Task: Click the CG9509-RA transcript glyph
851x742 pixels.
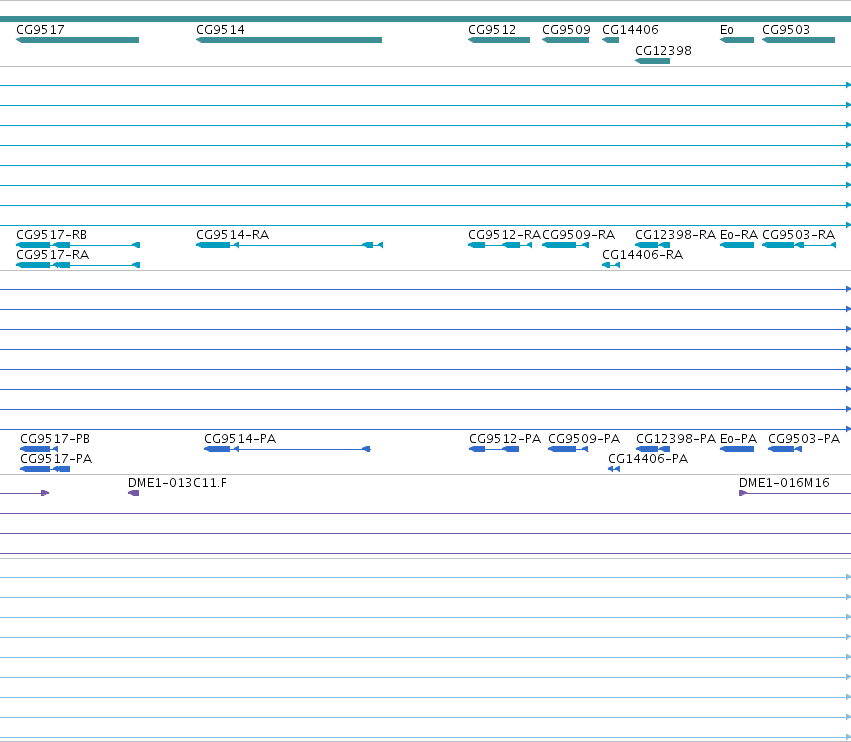Action: [x=565, y=245]
